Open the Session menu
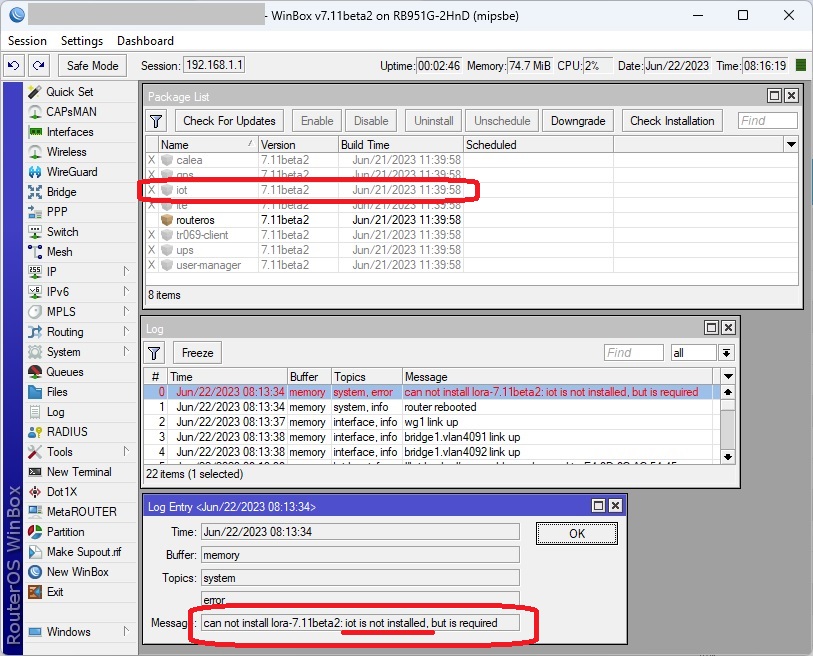The height and width of the screenshot is (656, 813). pos(27,41)
